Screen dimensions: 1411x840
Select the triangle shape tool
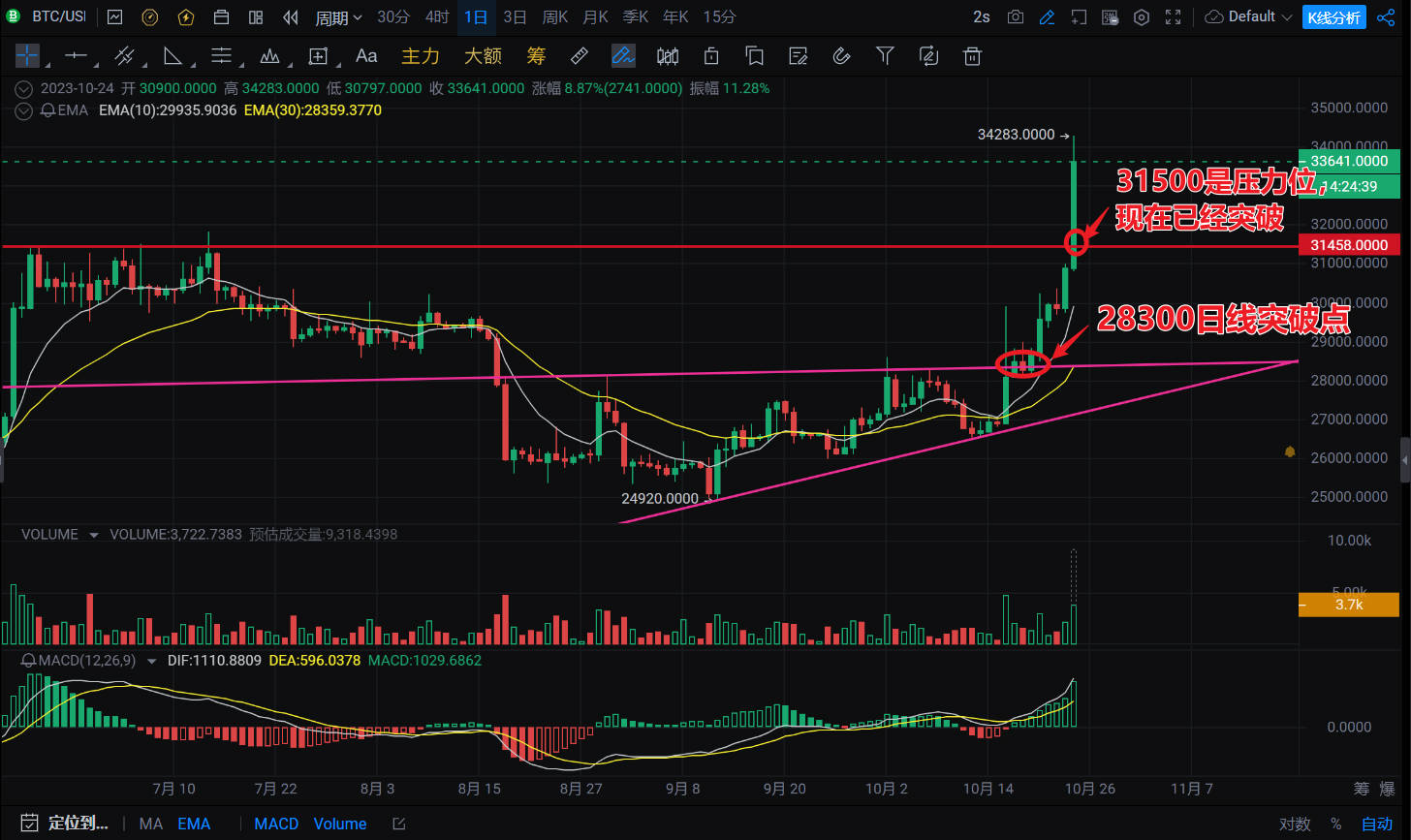[x=172, y=55]
